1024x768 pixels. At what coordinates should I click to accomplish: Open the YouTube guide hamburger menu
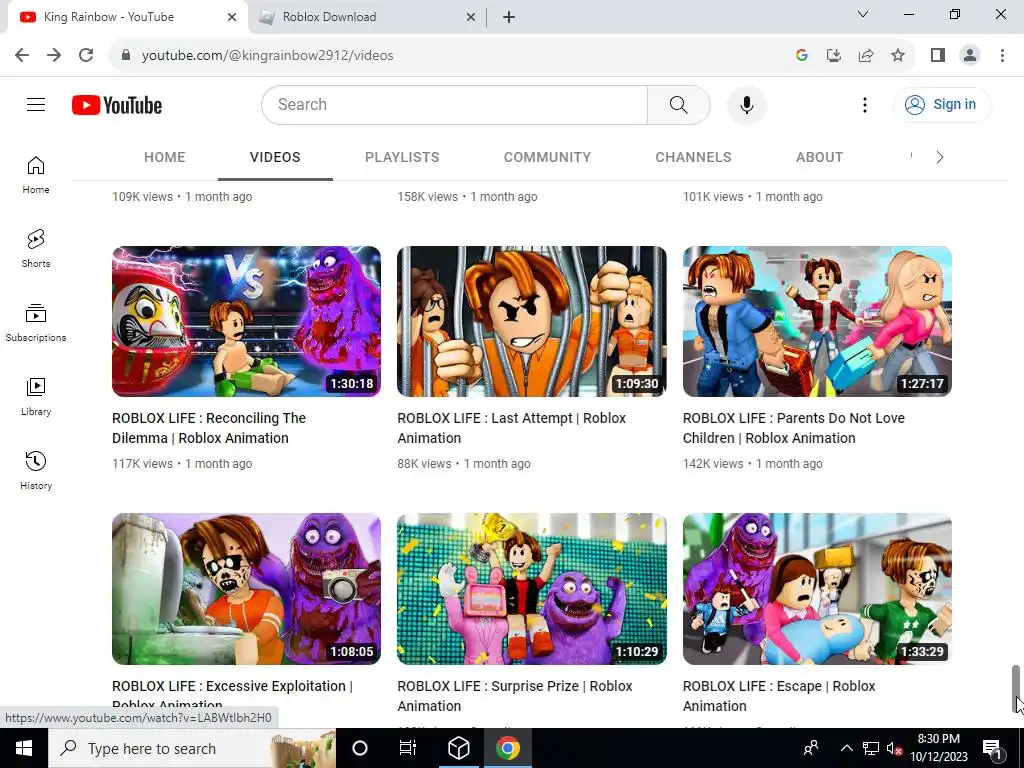[36, 104]
